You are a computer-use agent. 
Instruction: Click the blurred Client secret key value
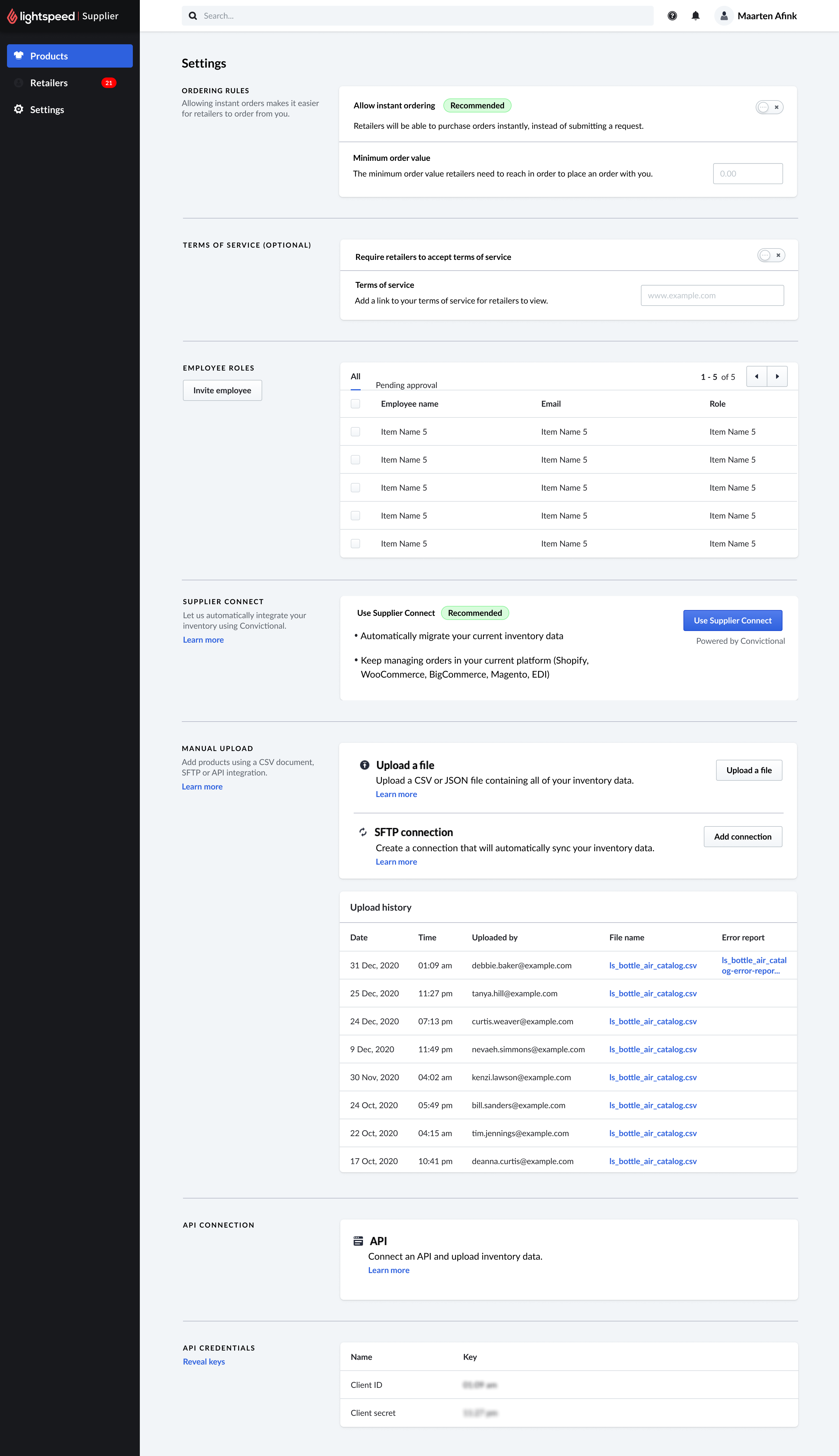480,1413
